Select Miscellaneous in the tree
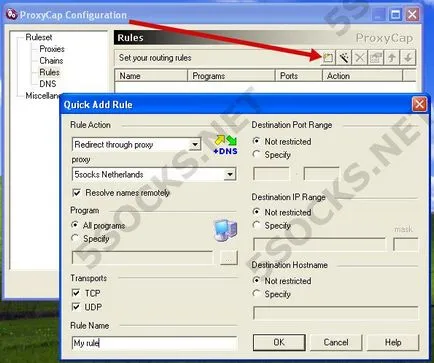434x363 pixels. point(43,96)
